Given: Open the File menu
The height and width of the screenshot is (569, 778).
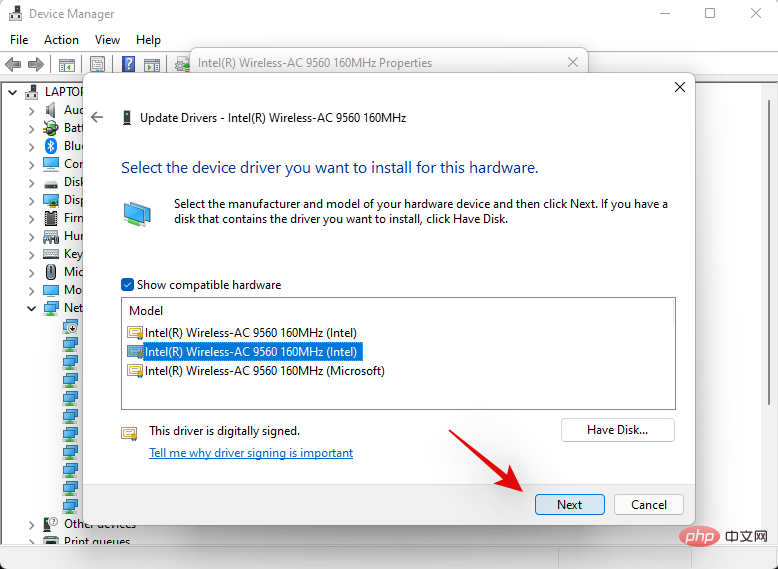Looking at the screenshot, I should pos(19,40).
